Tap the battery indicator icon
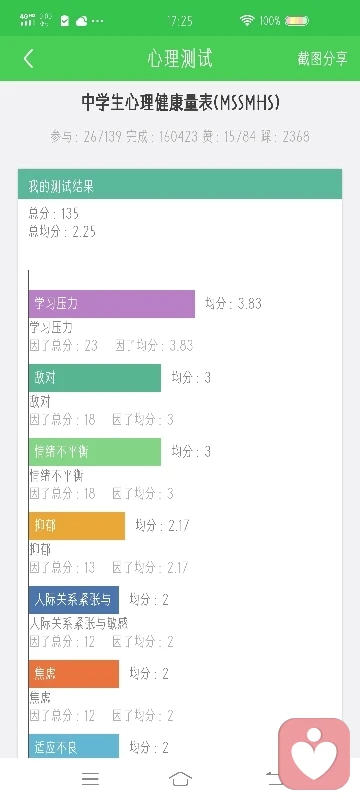The width and height of the screenshot is (360, 800). point(297,21)
